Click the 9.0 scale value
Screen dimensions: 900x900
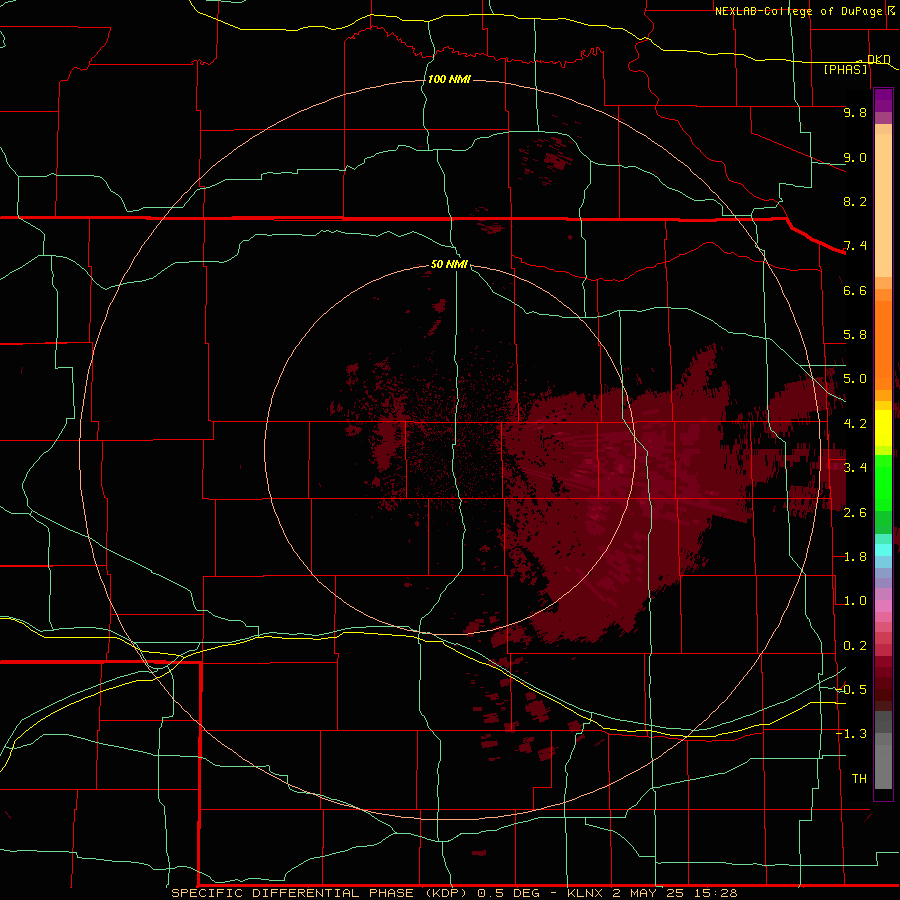coord(855,157)
